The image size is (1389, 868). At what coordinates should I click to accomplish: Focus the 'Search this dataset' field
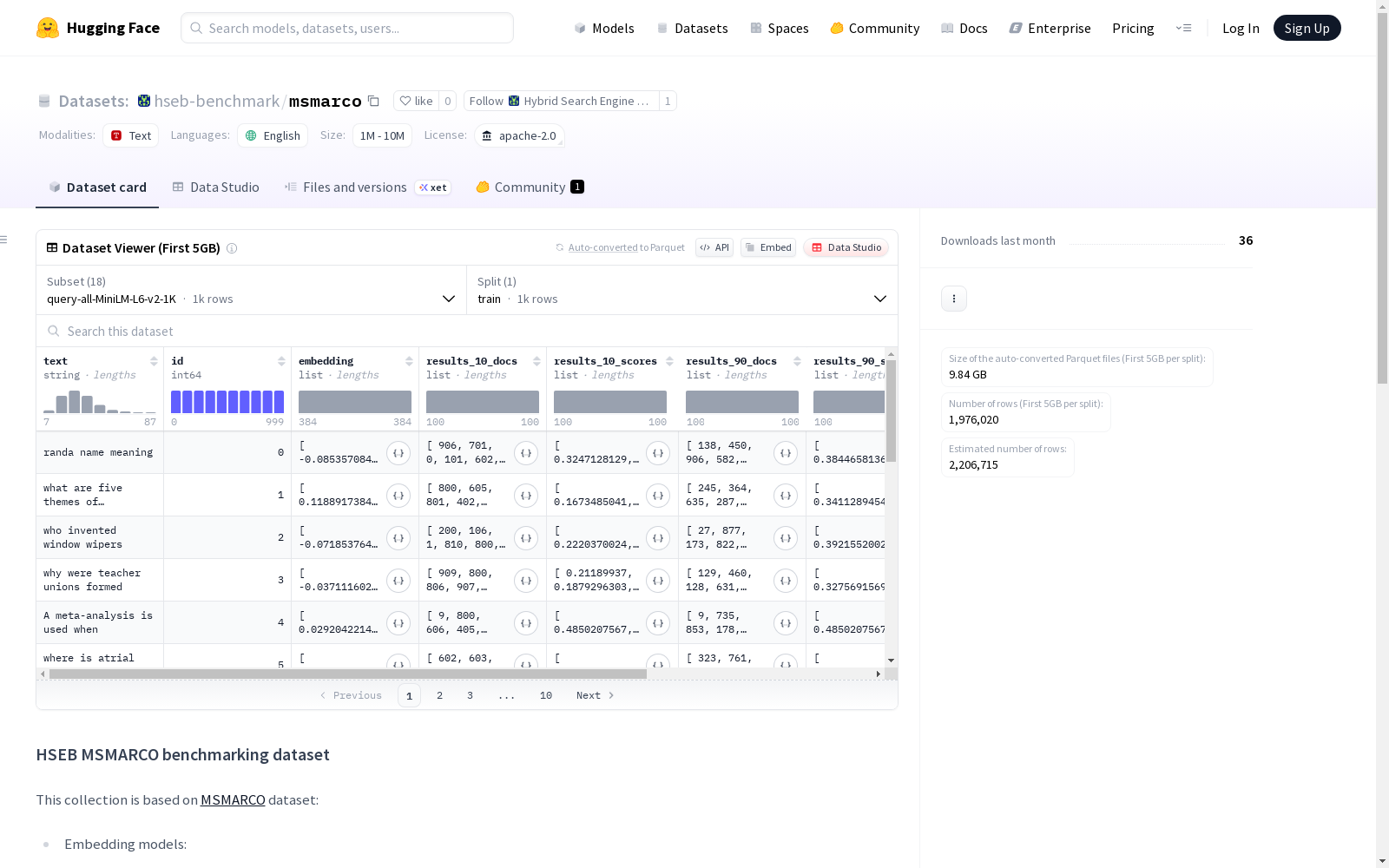(467, 332)
